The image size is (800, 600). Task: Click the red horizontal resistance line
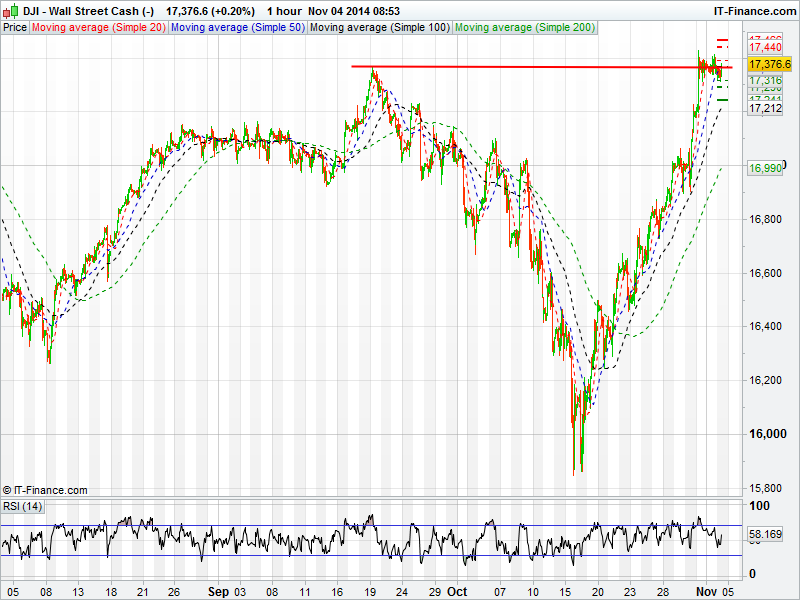click(541, 67)
